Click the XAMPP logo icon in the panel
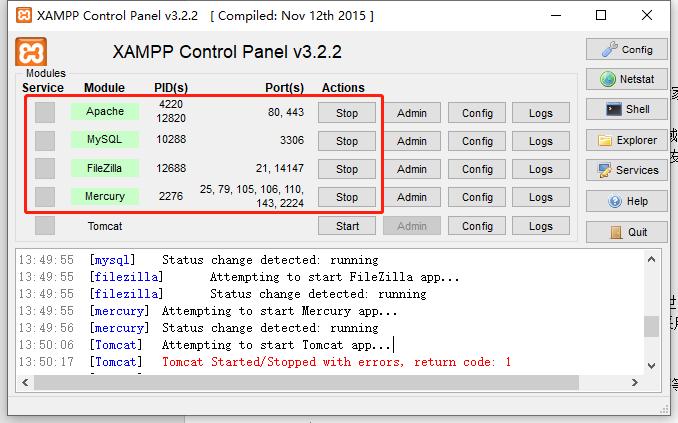Viewport: 678px width, 423px height. 31,52
